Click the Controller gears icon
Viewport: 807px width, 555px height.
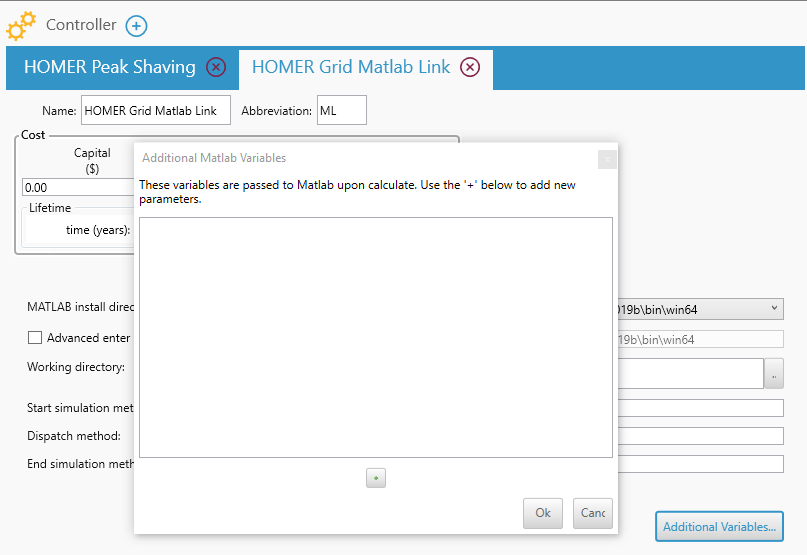tap(21, 26)
